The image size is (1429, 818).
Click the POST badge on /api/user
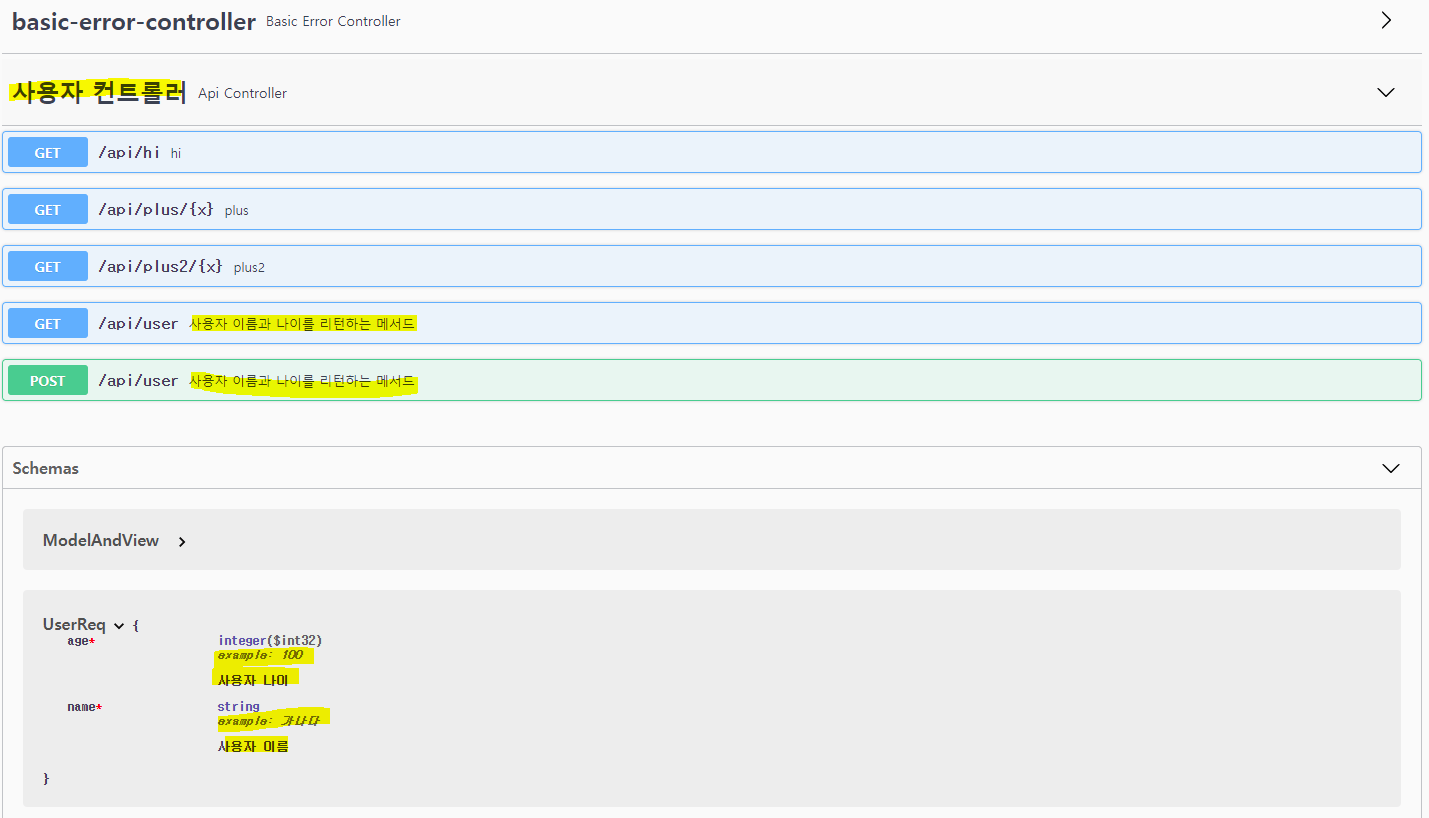point(47,380)
